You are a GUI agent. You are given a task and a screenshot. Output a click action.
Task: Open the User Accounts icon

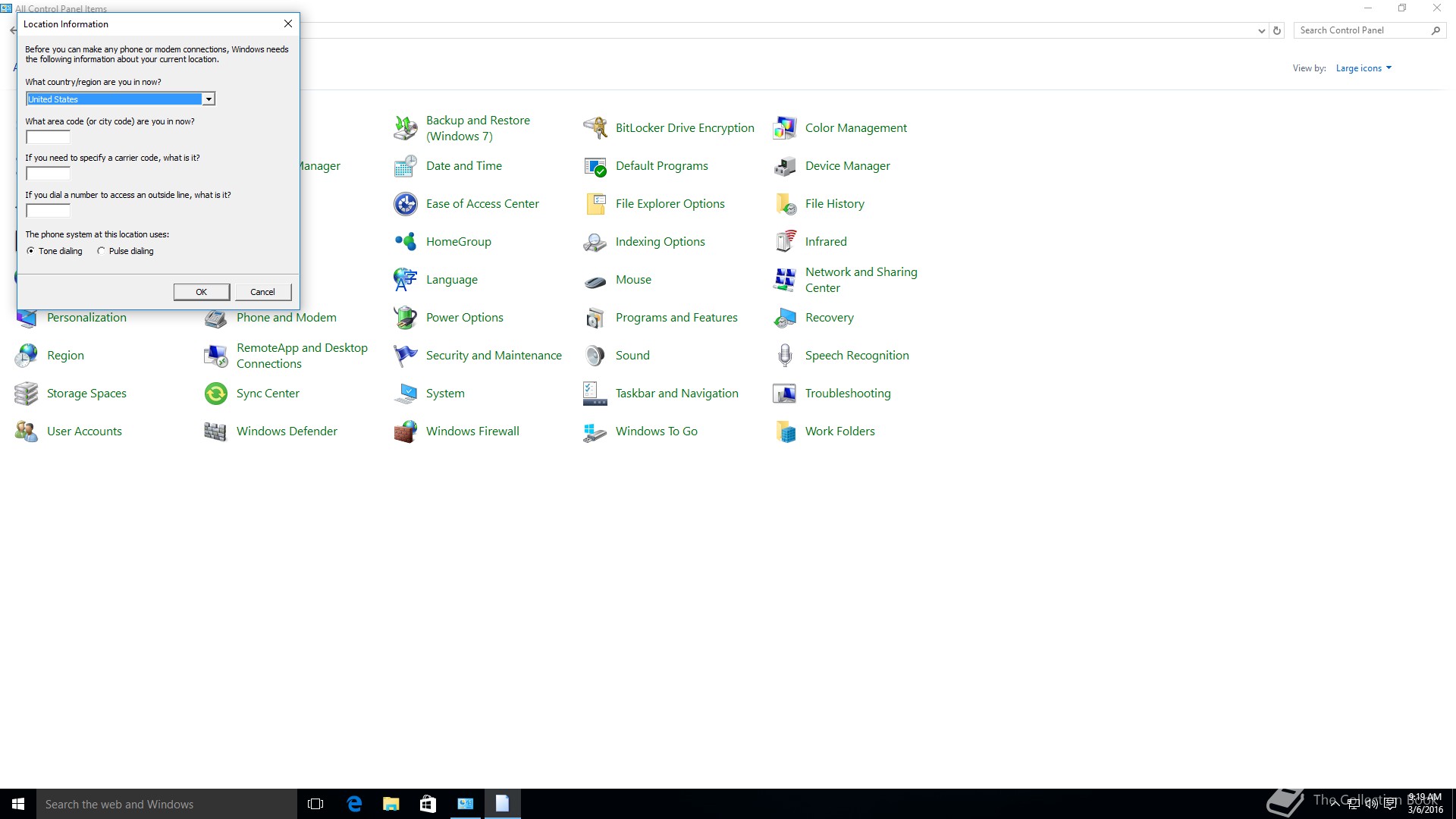tap(27, 431)
